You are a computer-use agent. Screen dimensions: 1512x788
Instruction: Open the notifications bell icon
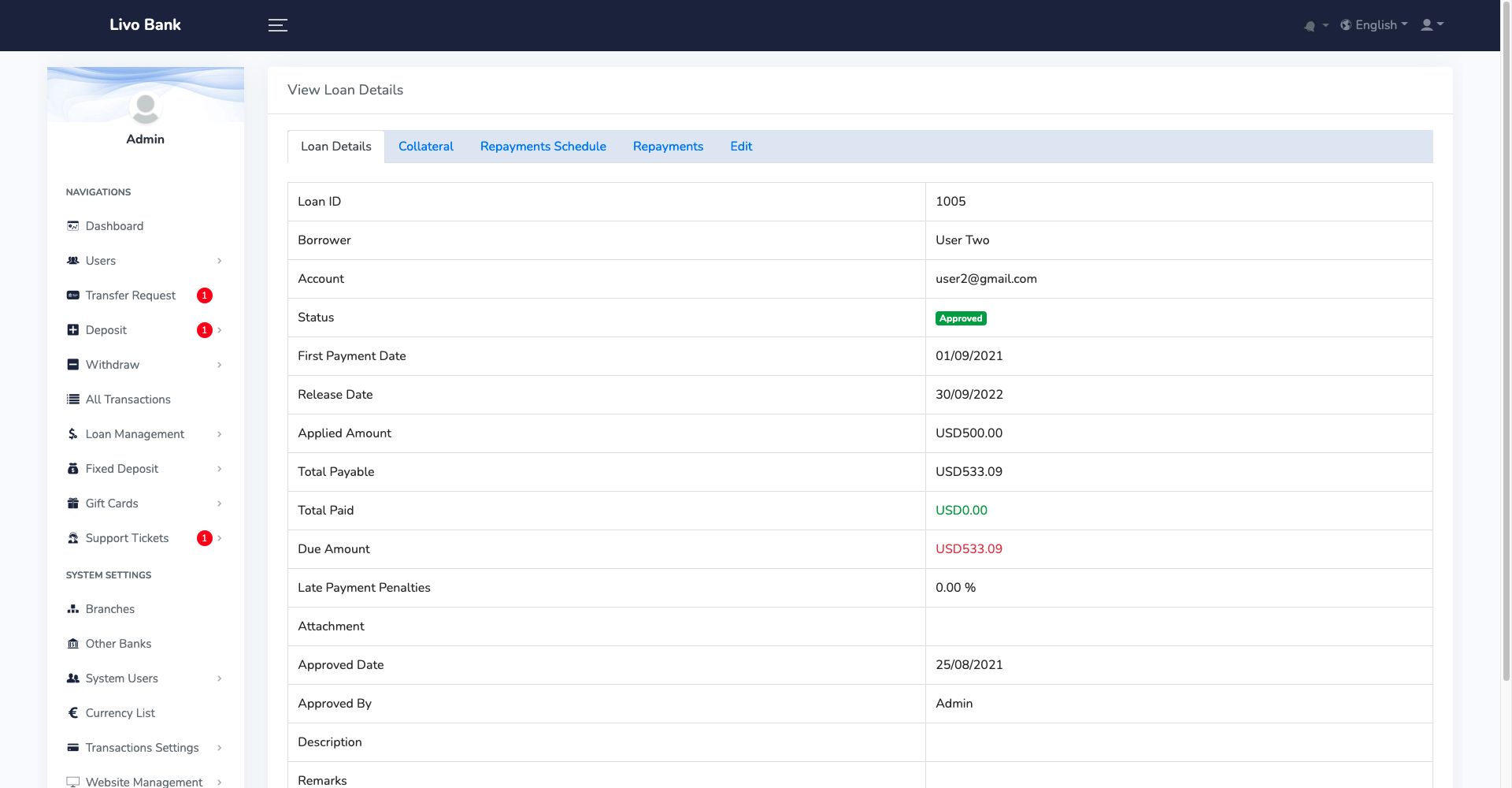(x=1310, y=26)
